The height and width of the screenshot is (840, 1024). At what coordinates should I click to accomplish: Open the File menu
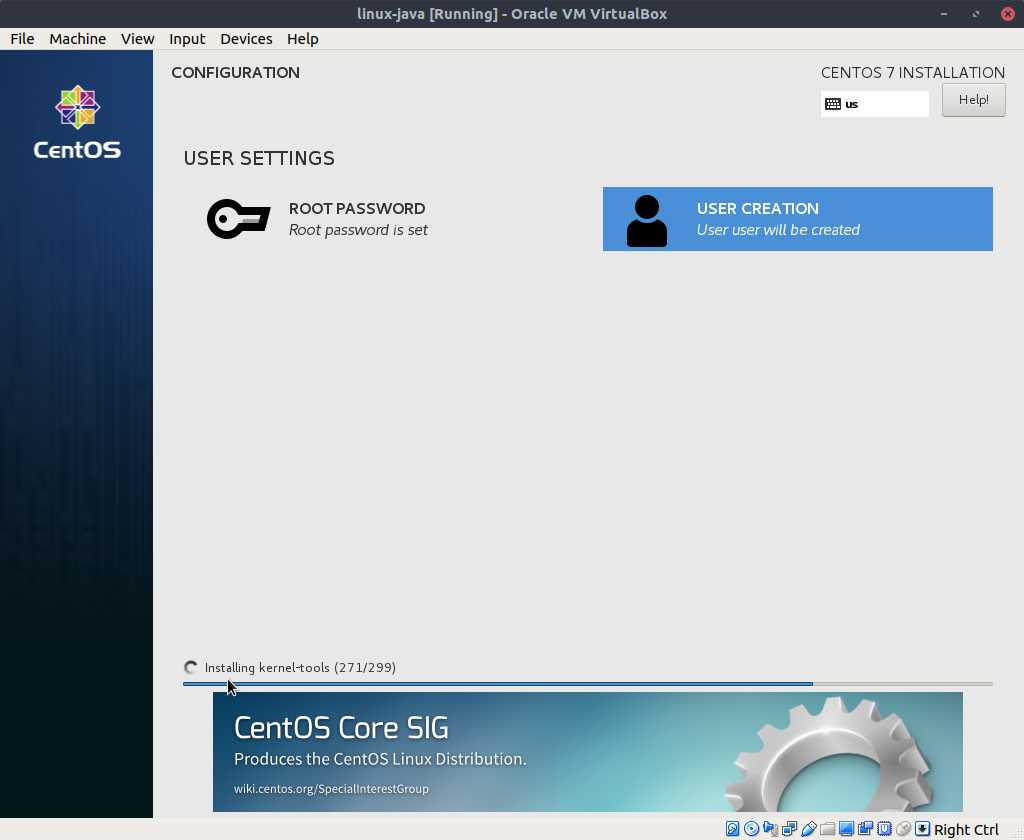22,39
